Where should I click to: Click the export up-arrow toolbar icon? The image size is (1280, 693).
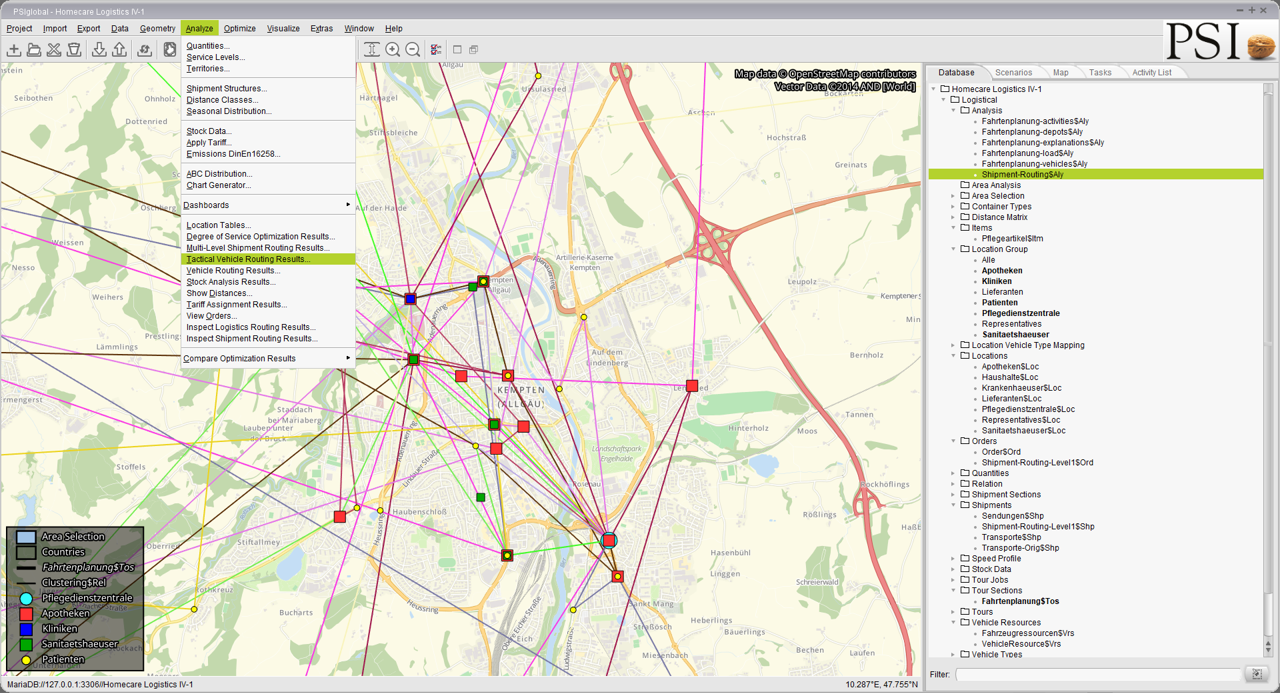(x=119, y=50)
